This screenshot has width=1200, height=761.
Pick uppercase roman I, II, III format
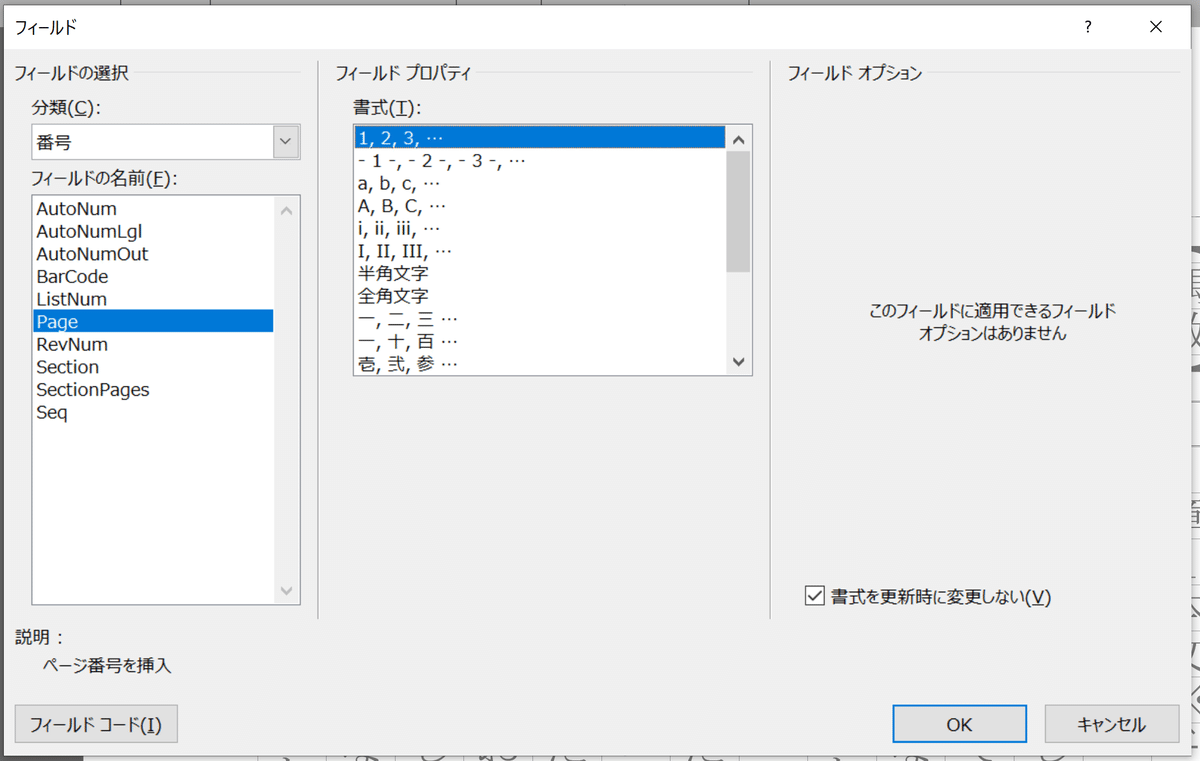(540, 250)
